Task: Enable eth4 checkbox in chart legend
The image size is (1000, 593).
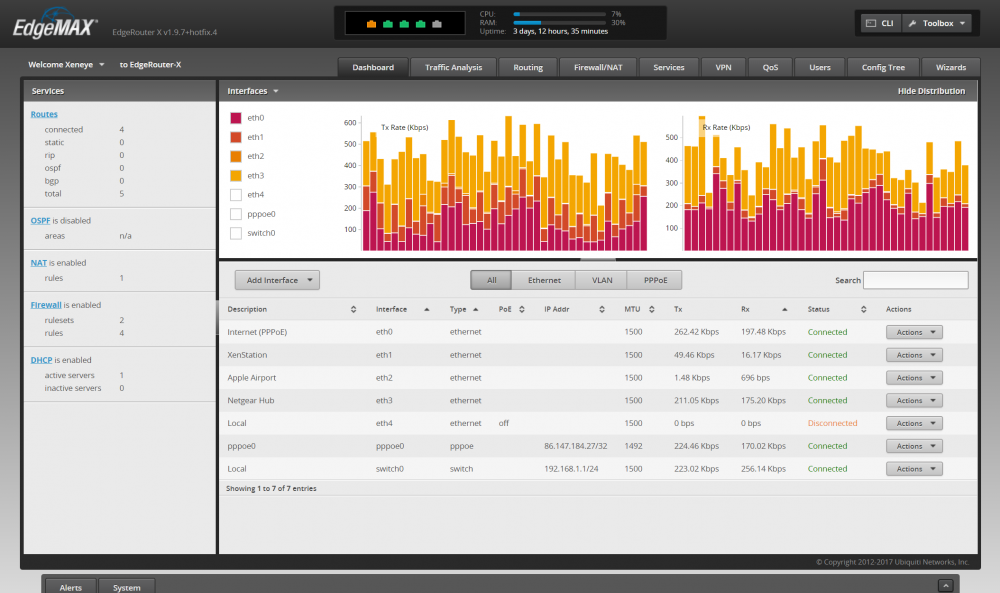Action: (236, 194)
